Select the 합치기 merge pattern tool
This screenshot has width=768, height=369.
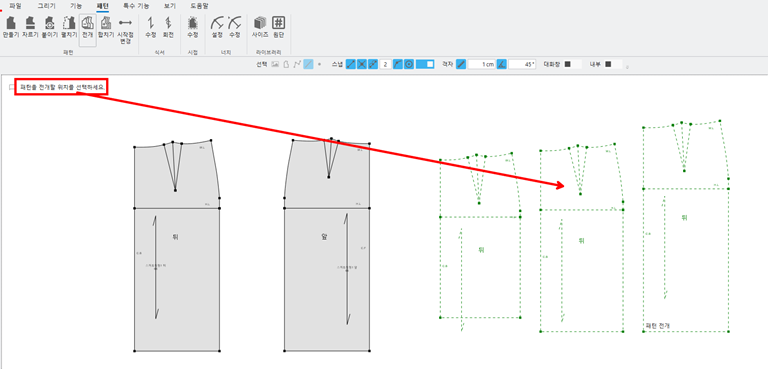(x=106, y=27)
